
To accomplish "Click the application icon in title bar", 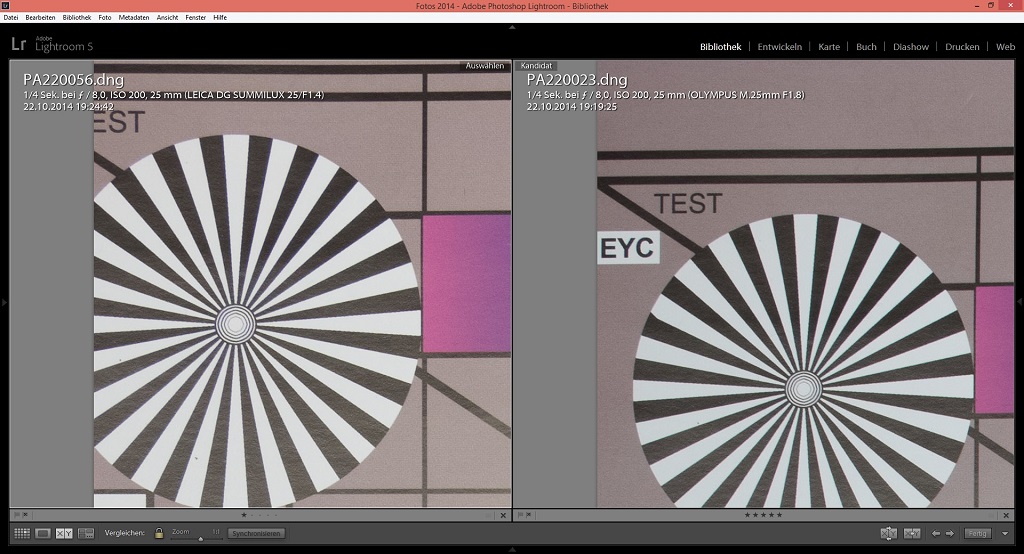I will click(5, 6).
